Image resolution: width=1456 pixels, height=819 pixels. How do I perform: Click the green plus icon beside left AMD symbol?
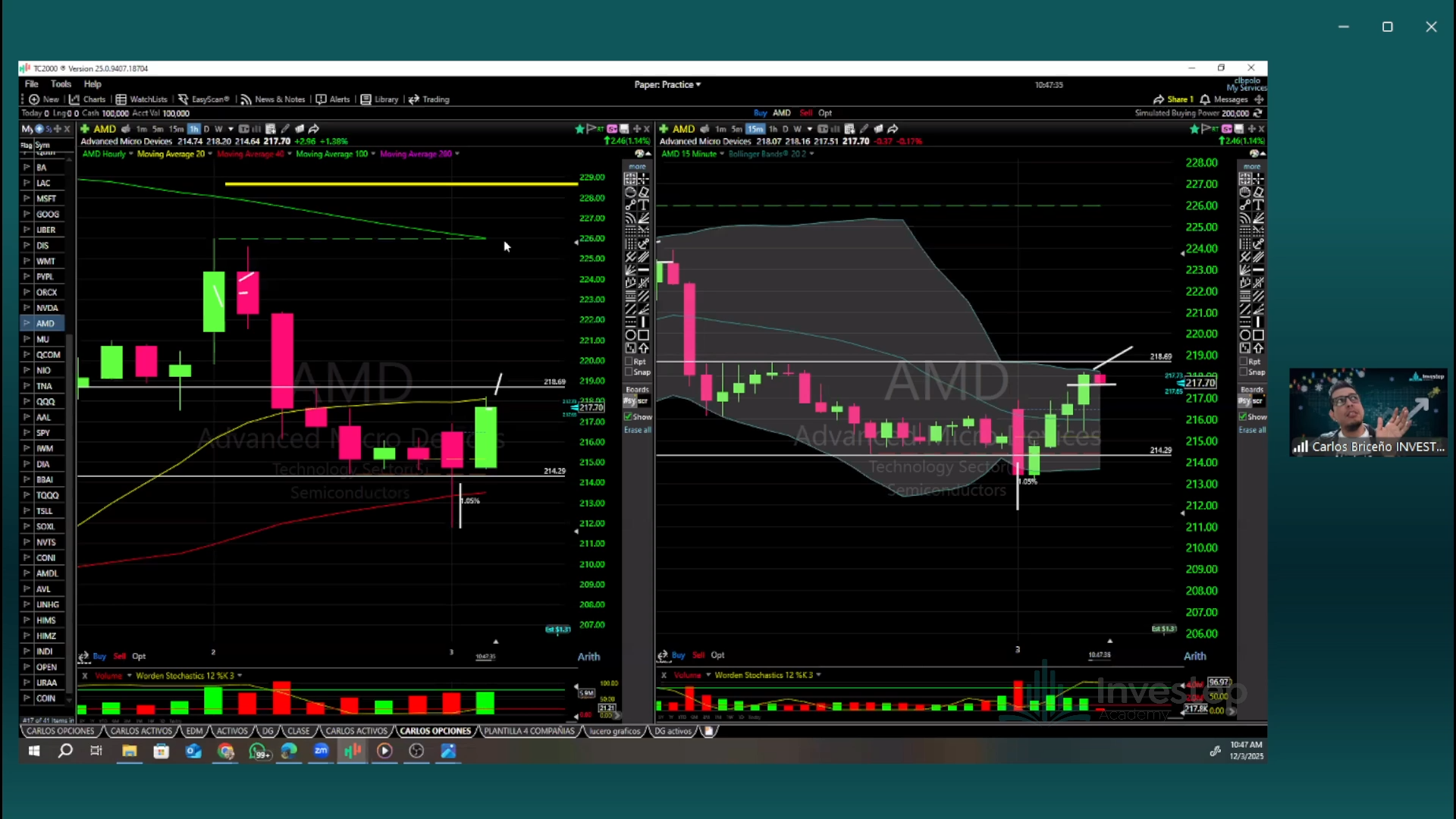pos(85,129)
